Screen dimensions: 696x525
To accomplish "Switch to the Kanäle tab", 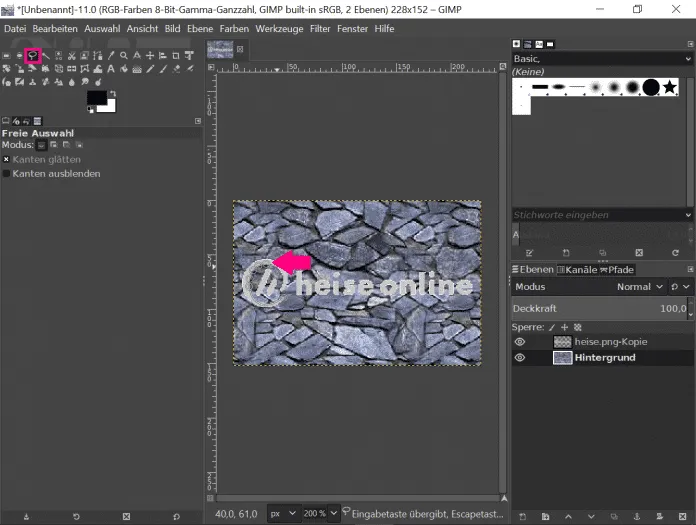I will coord(576,270).
